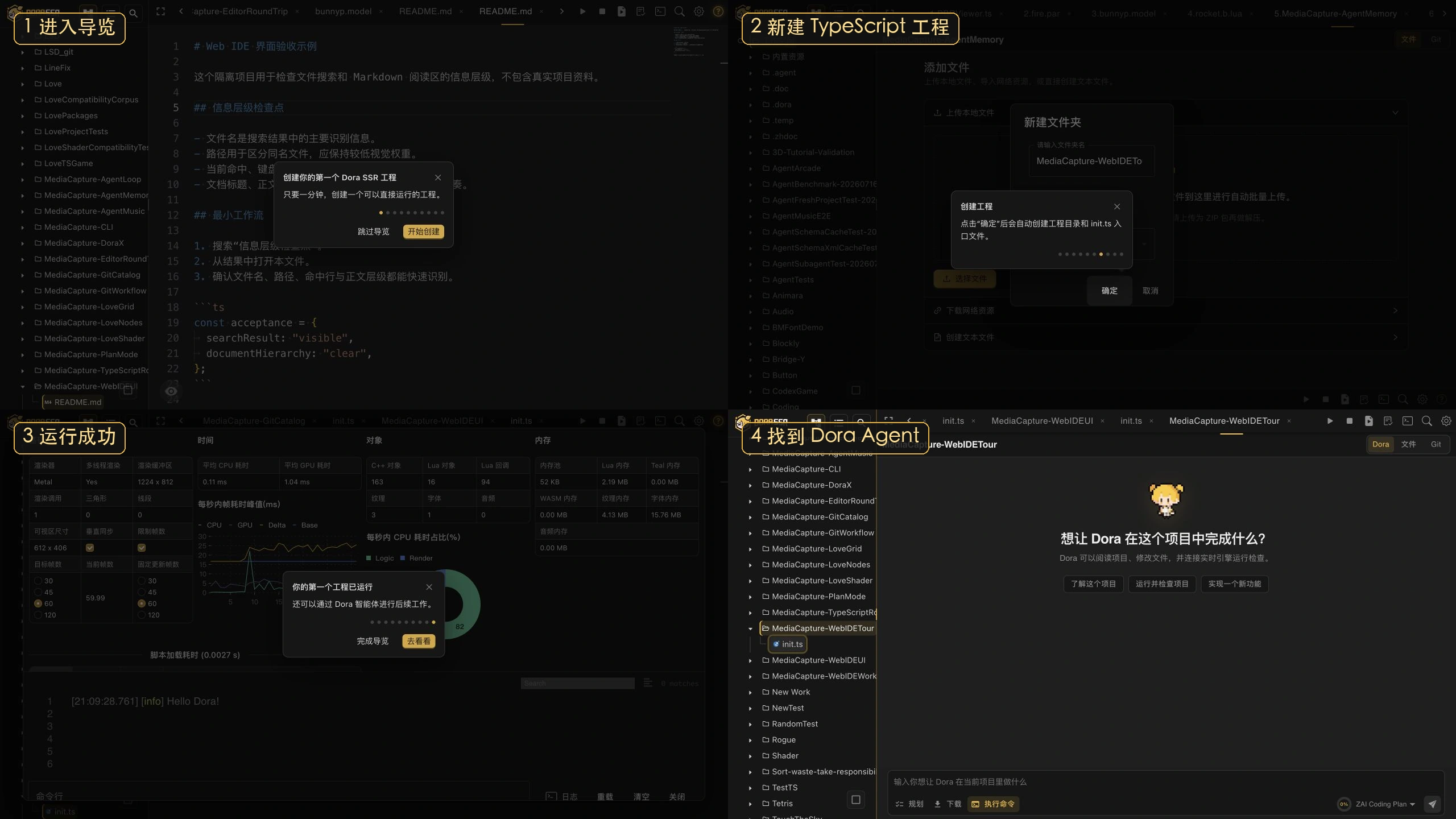Click the Render legend swatch in panel 3
Screen dimensions: 1456x819
403,559
